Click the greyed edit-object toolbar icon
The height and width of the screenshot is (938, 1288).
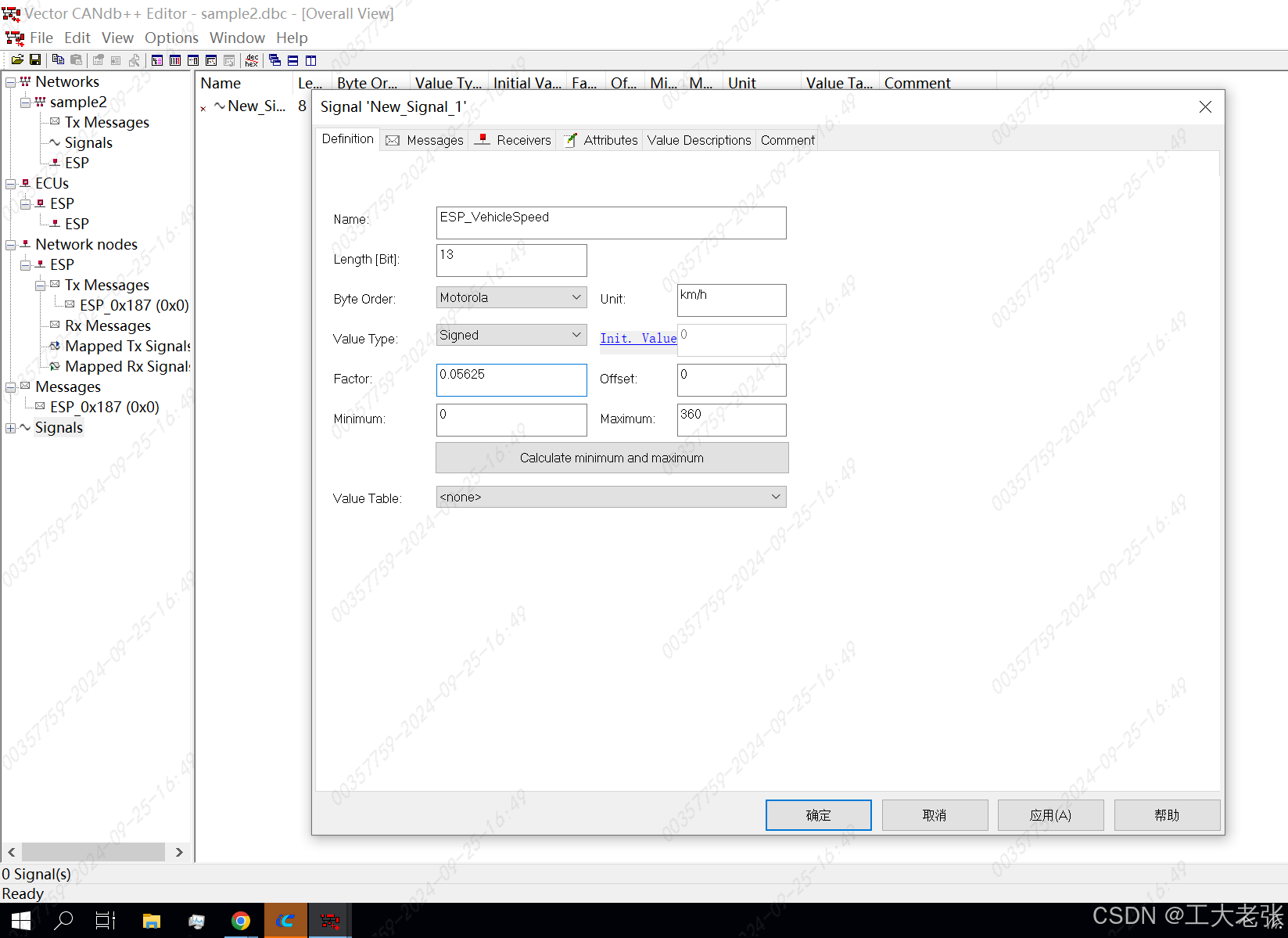[99, 60]
